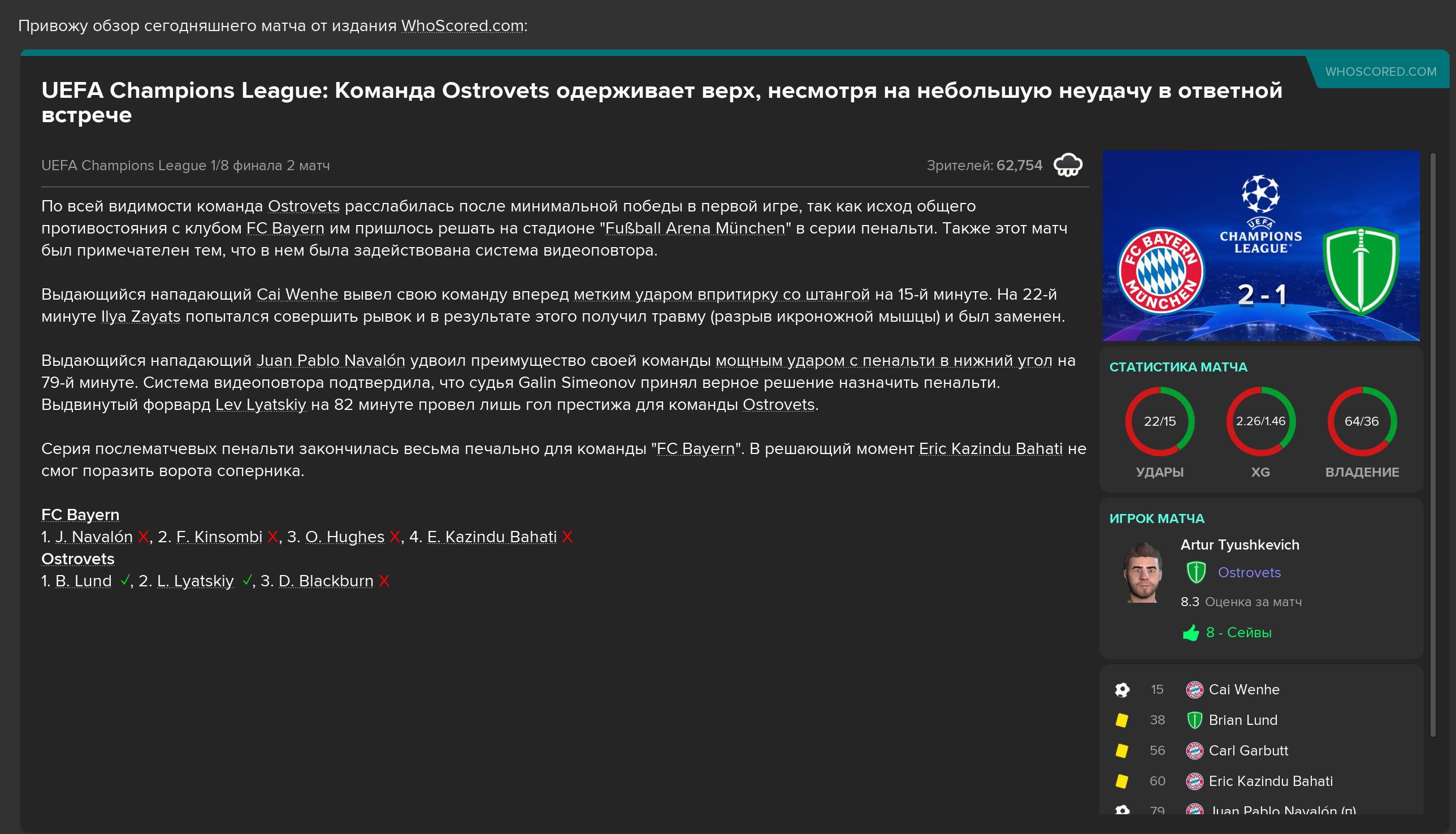Open the WhoScored.com link in the intro line
The height and width of the screenshot is (834, 1456).
click(x=462, y=26)
